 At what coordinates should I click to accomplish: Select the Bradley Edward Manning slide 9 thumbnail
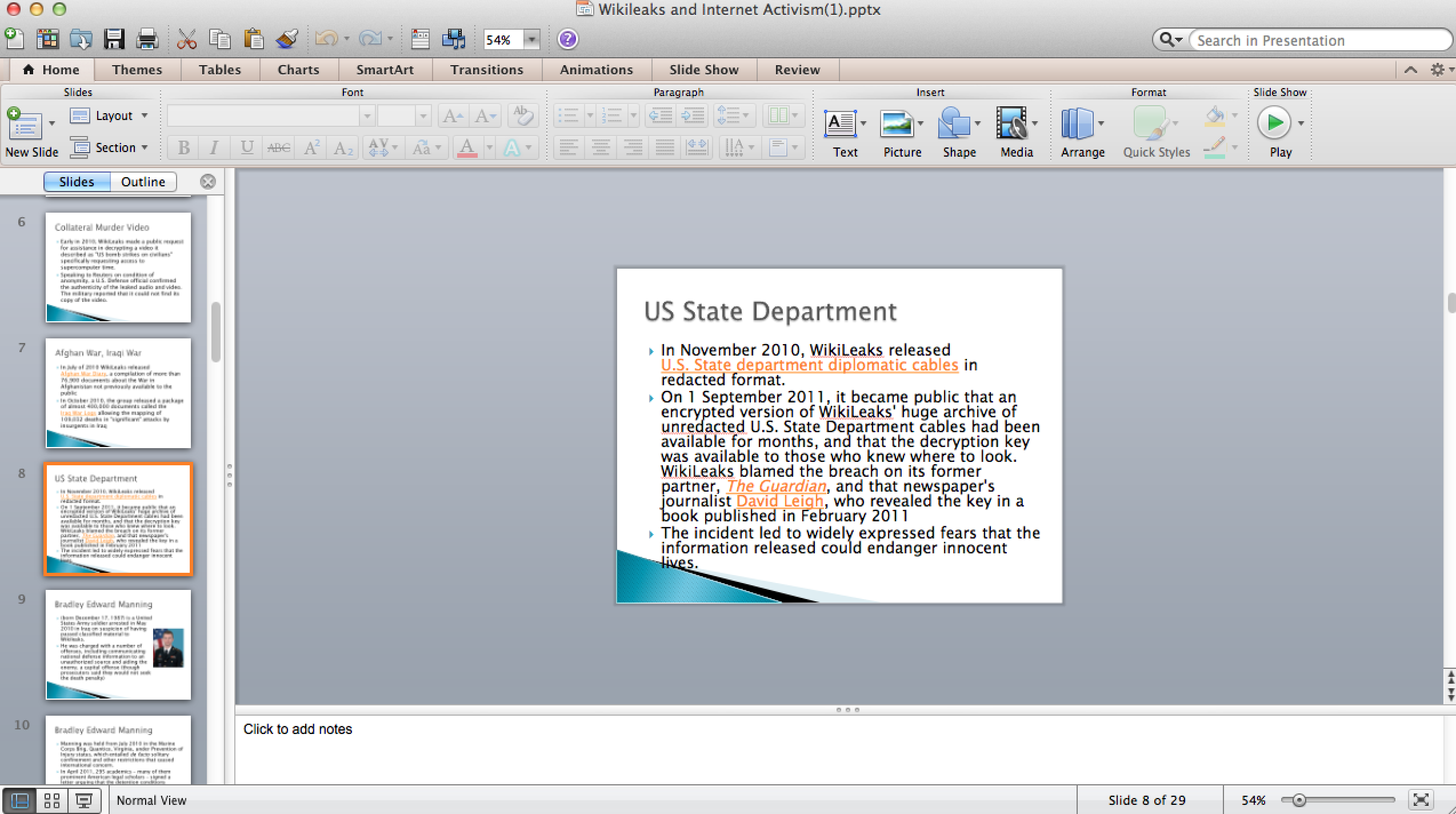tap(118, 644)
